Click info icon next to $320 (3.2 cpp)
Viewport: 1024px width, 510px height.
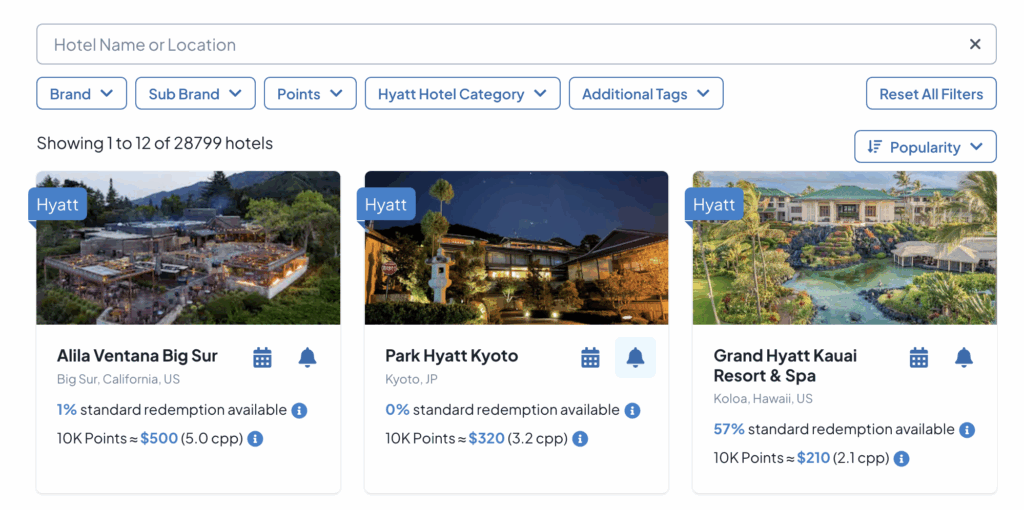(x=580, y=438)
